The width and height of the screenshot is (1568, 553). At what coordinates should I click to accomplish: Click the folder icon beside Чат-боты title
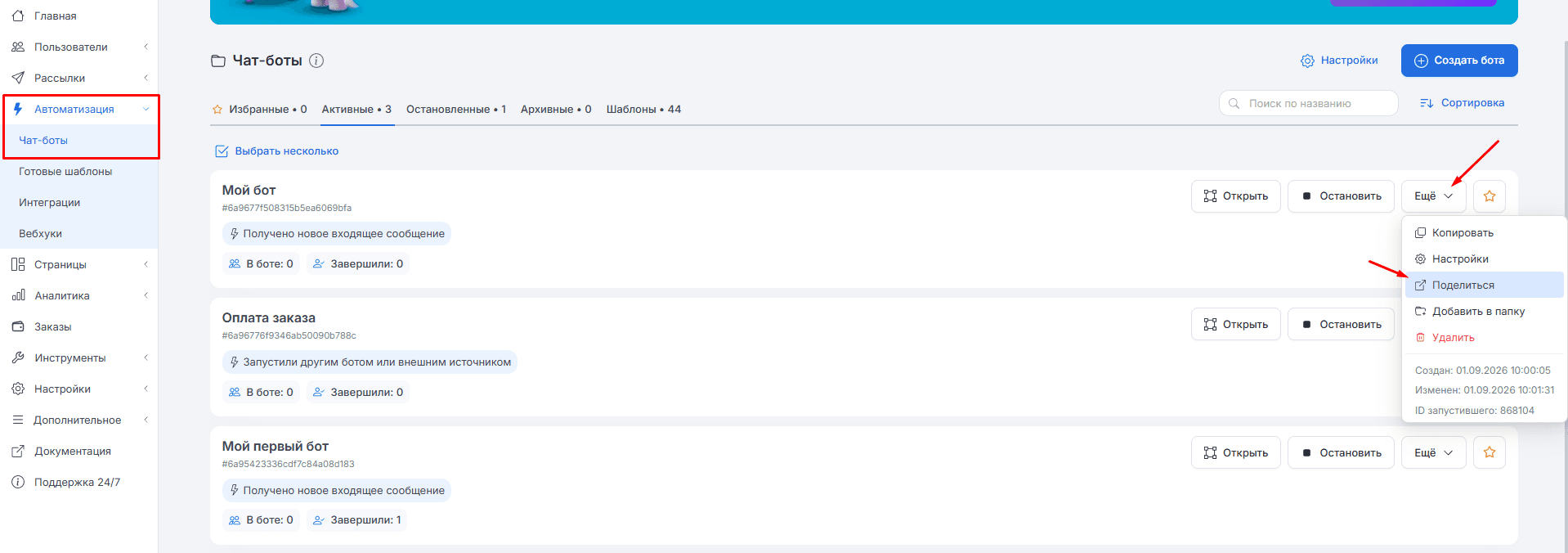click(x=218, y=61)
